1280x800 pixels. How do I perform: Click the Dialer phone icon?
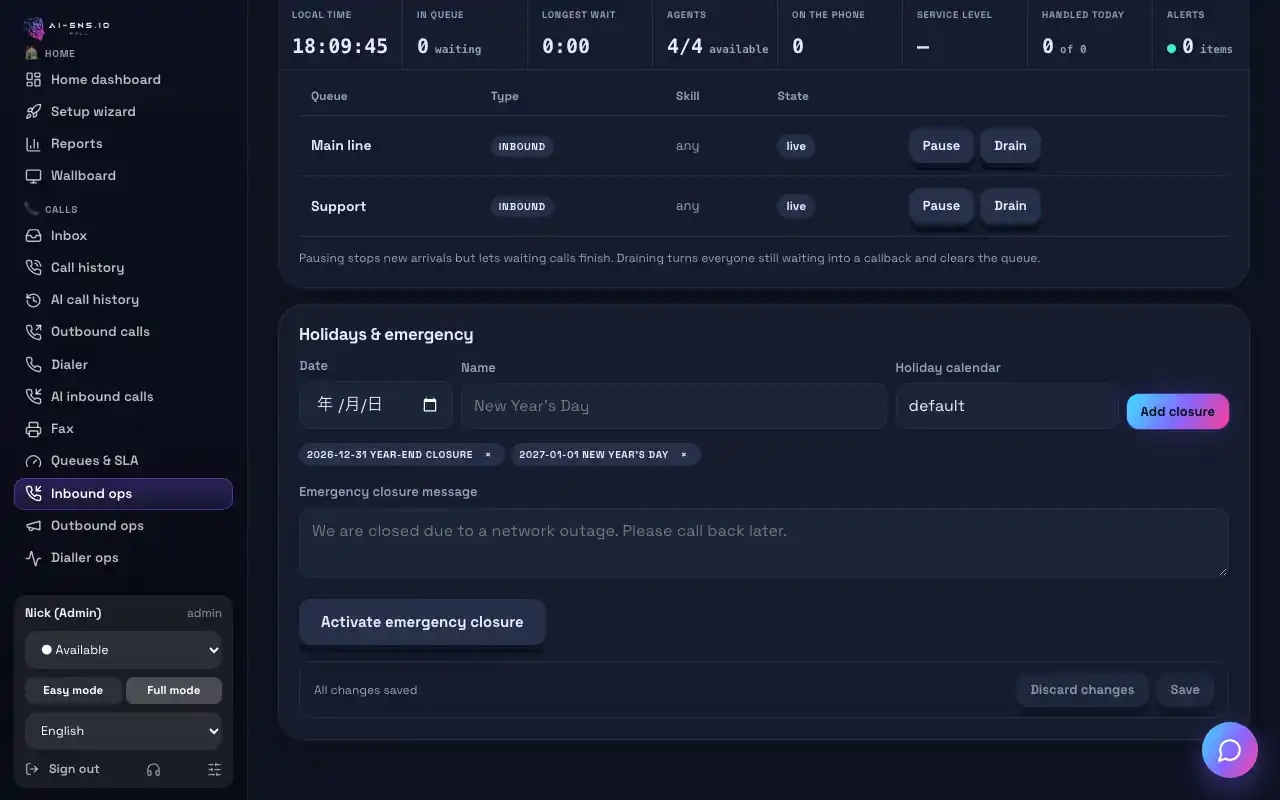tap(33, 365)
